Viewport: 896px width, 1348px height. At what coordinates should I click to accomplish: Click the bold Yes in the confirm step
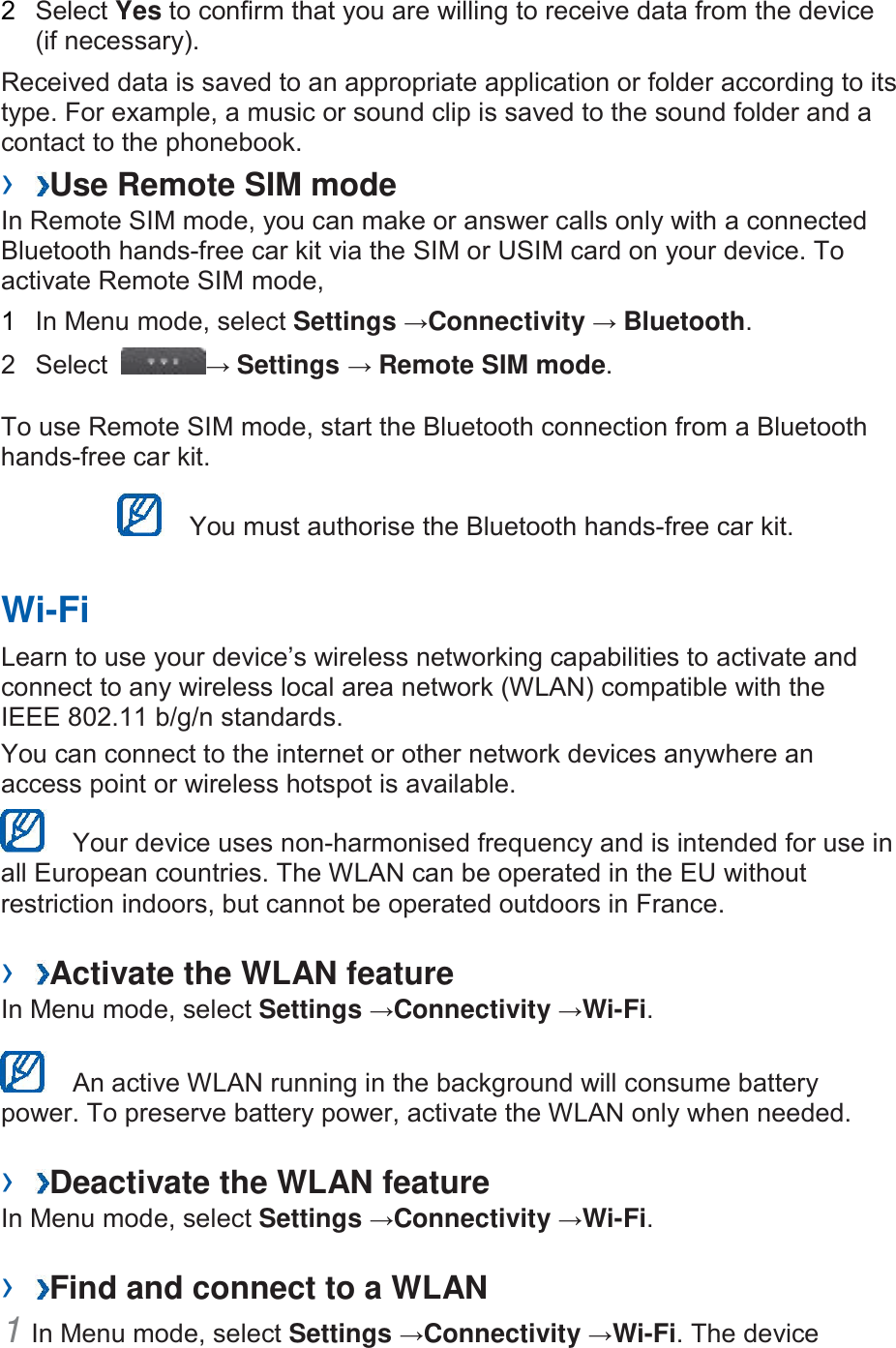pyautogui.click(x=138, y=12)
